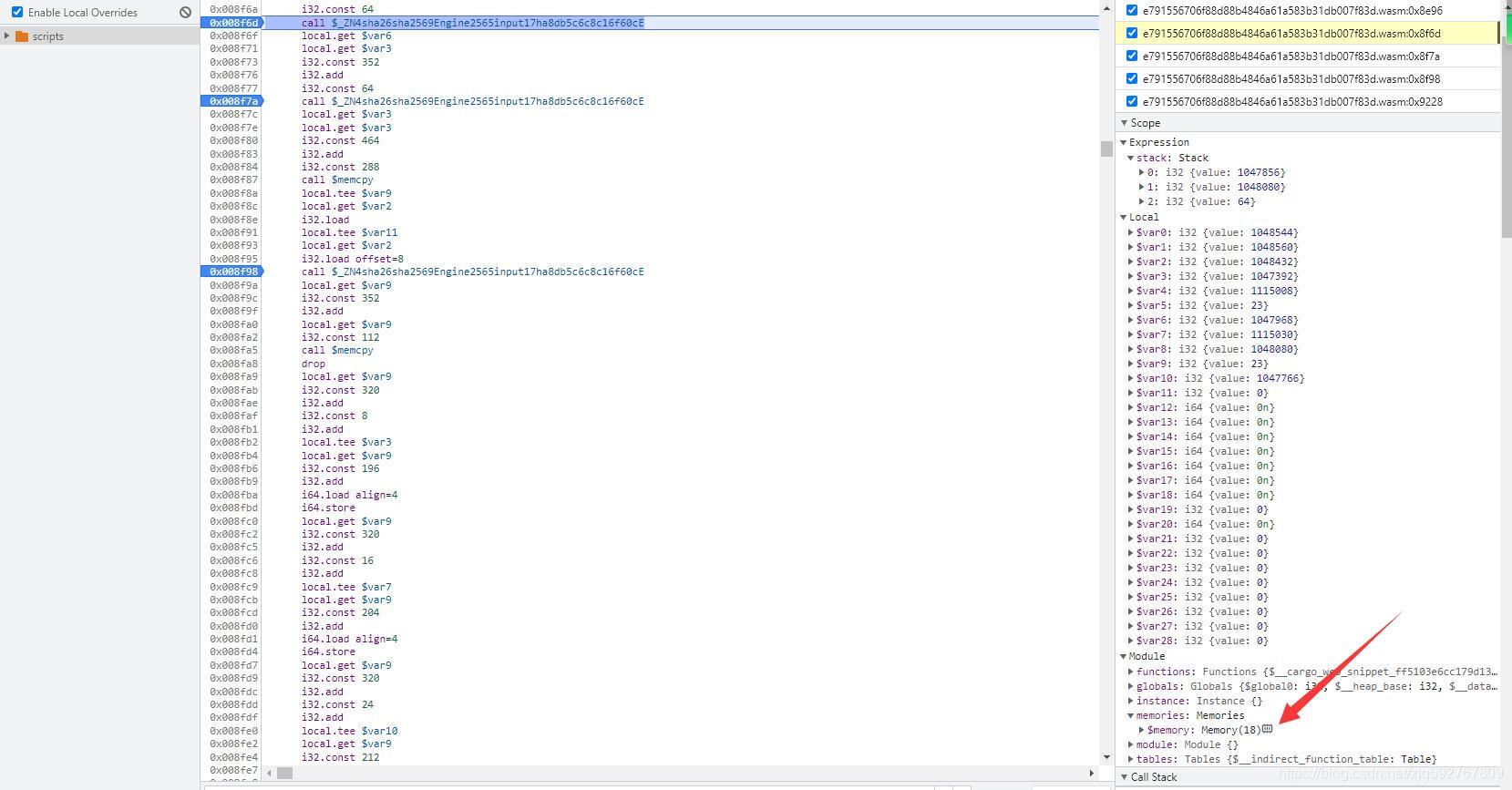Toggle breakpoint at line 0x008f7a

(233, 101)
